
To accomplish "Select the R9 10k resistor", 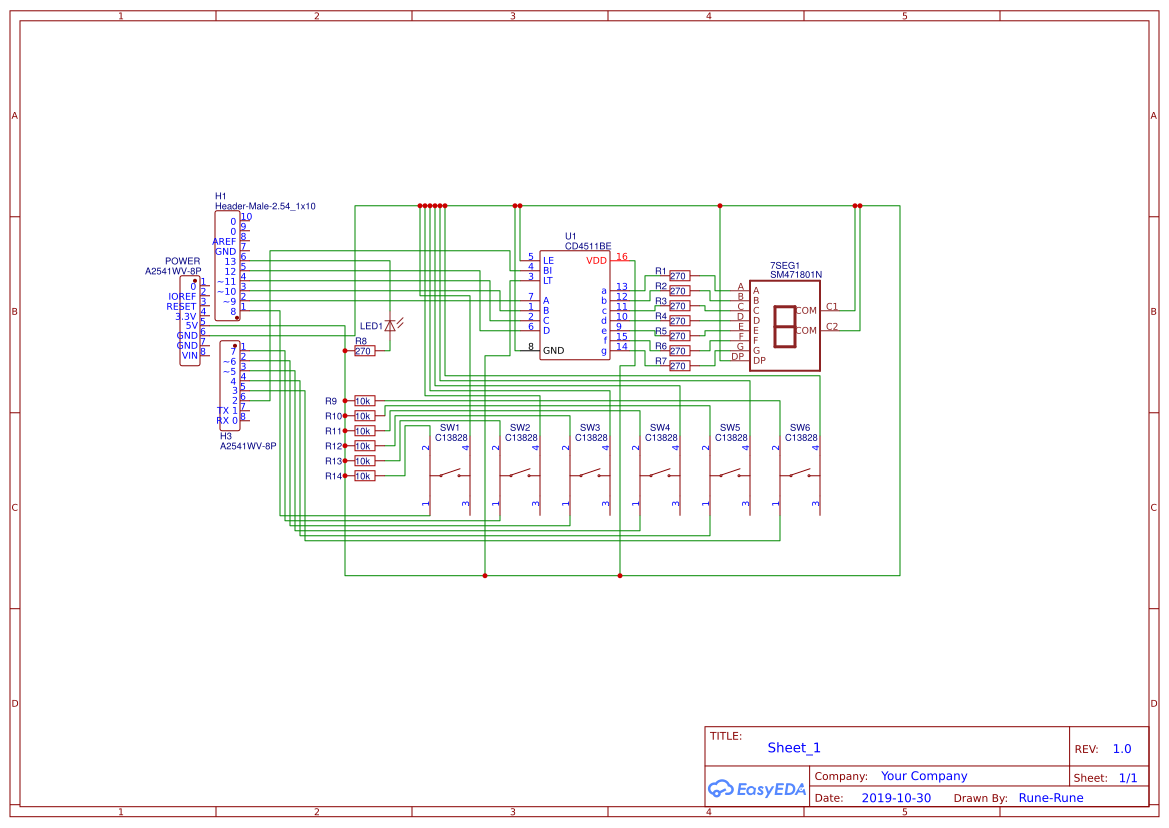I will pyautogui.click(x=363, y=401).
